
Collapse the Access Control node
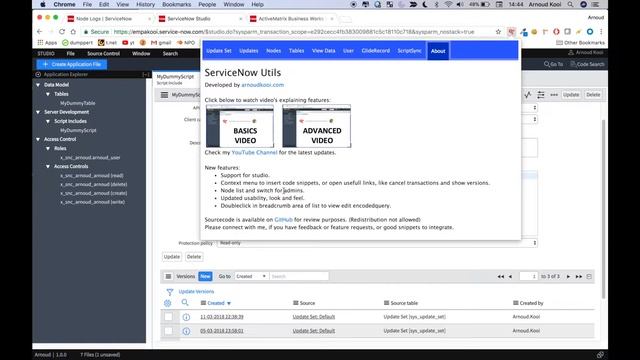(38, 139)
